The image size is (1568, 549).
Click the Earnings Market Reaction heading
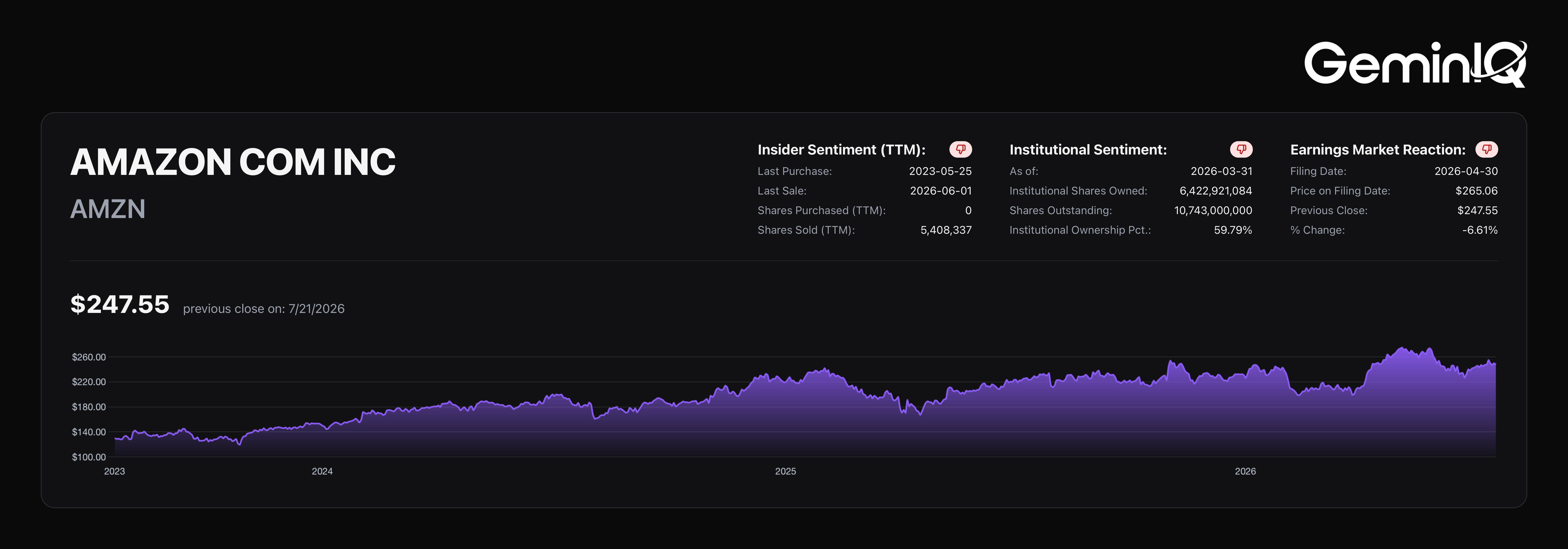[x=1377, y=150]
